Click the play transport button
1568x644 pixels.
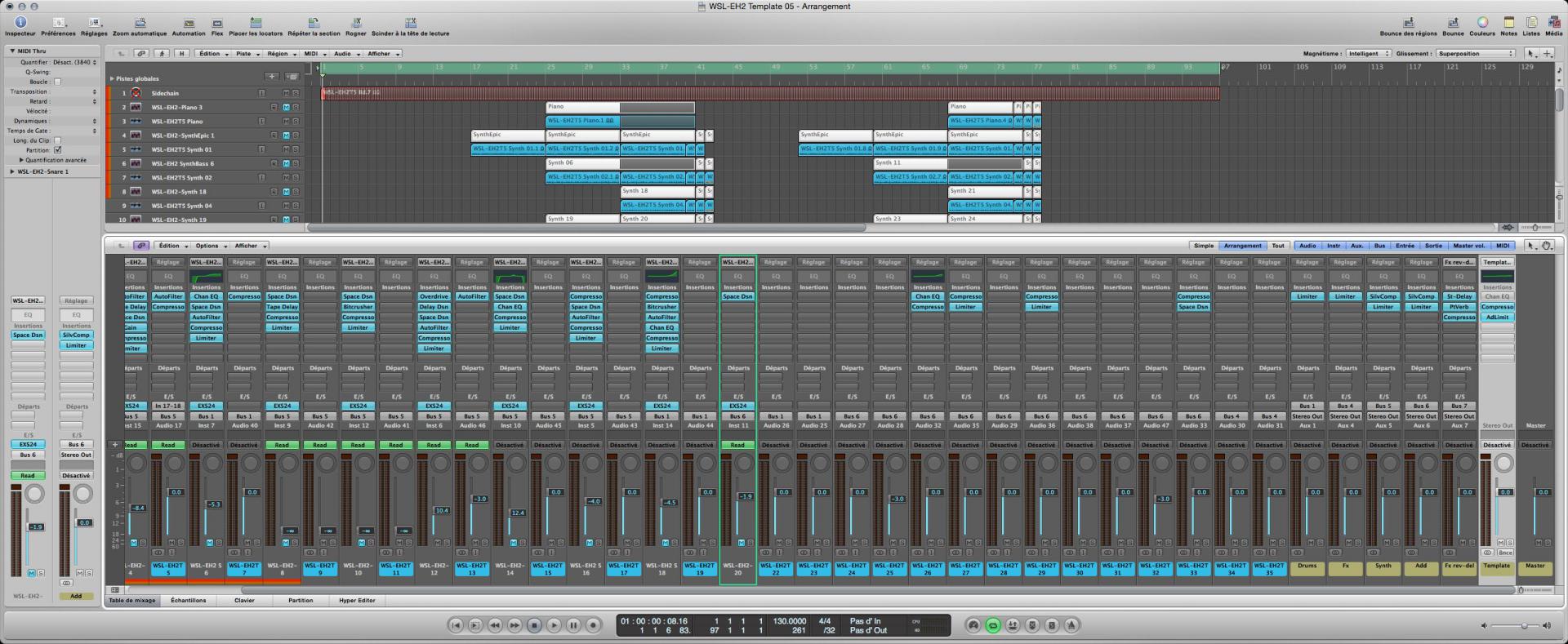pyautogui.click(x=554, y=625)
